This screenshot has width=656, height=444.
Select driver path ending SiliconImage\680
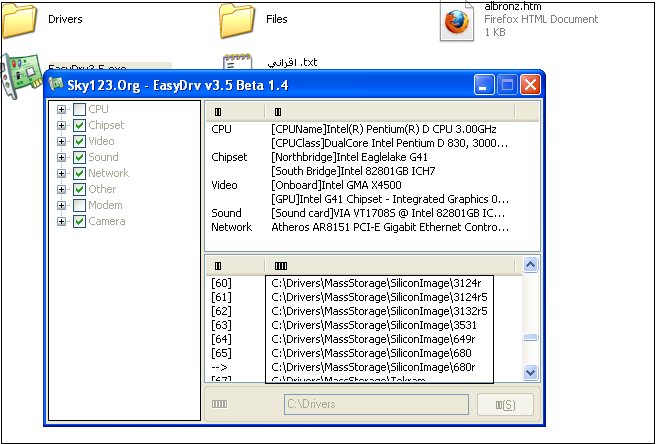[372, 353]
